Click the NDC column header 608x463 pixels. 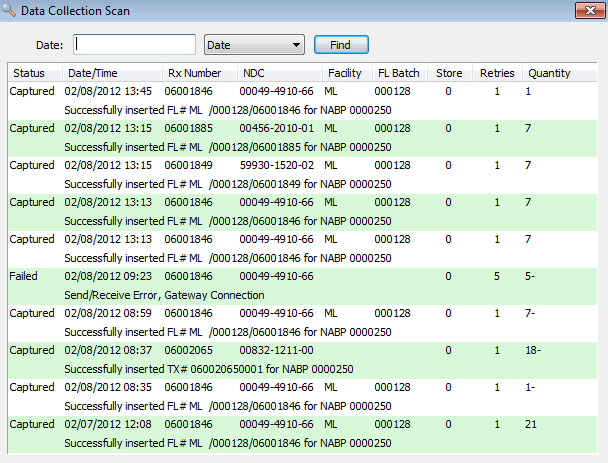click(254, 73)
